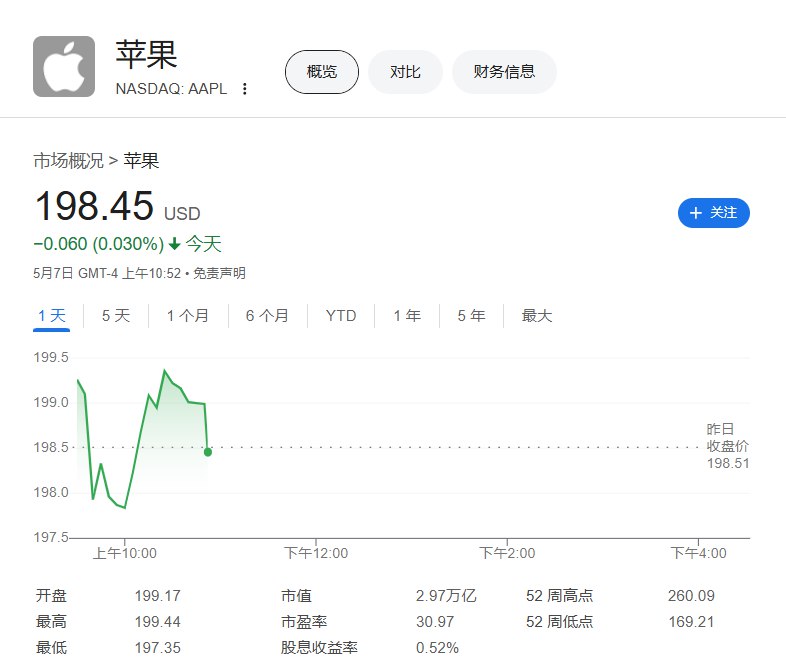
Task: Select the 1 年 chart range
Action: (x=407, y=316)
